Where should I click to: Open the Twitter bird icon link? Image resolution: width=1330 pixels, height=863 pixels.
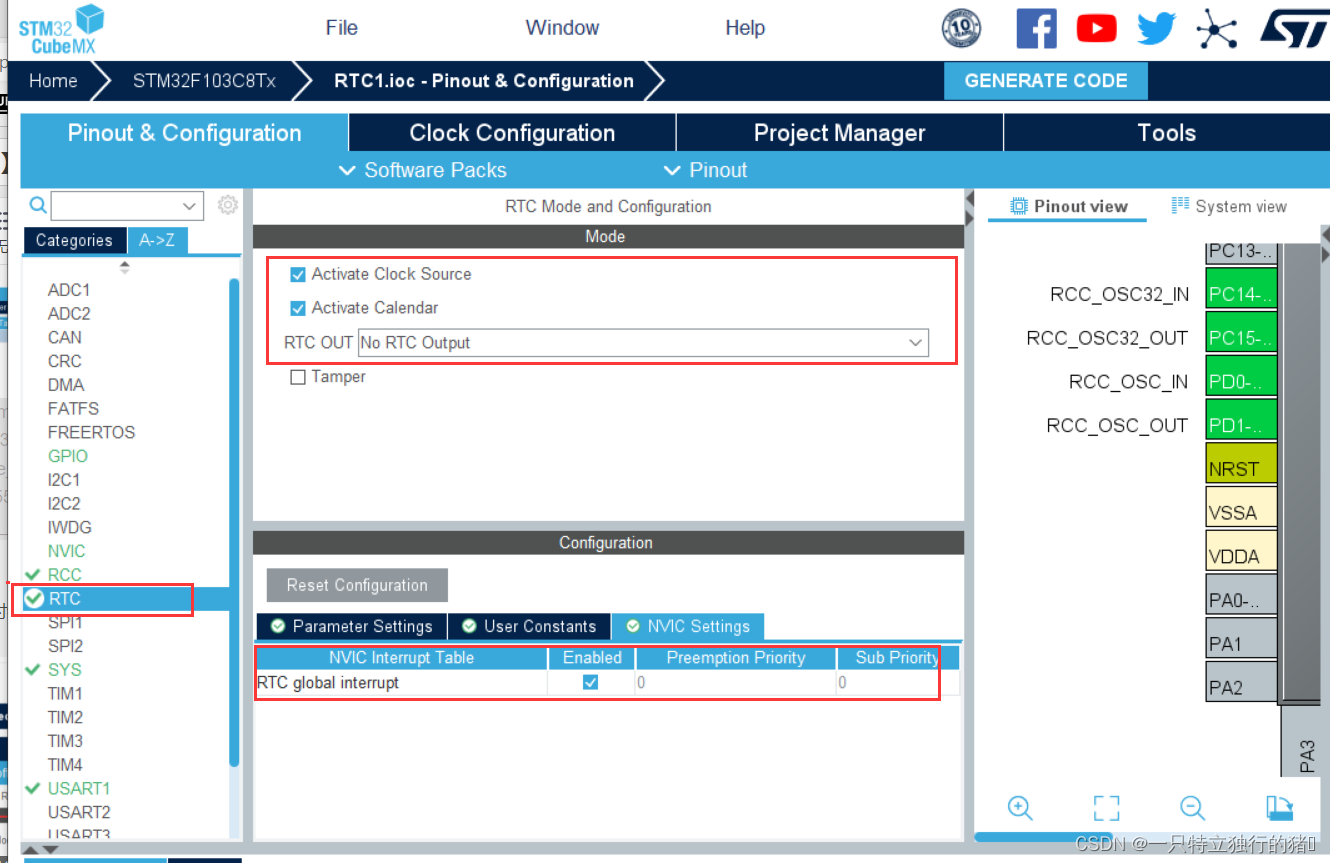pyautogui.click(x=1156, y=28)
